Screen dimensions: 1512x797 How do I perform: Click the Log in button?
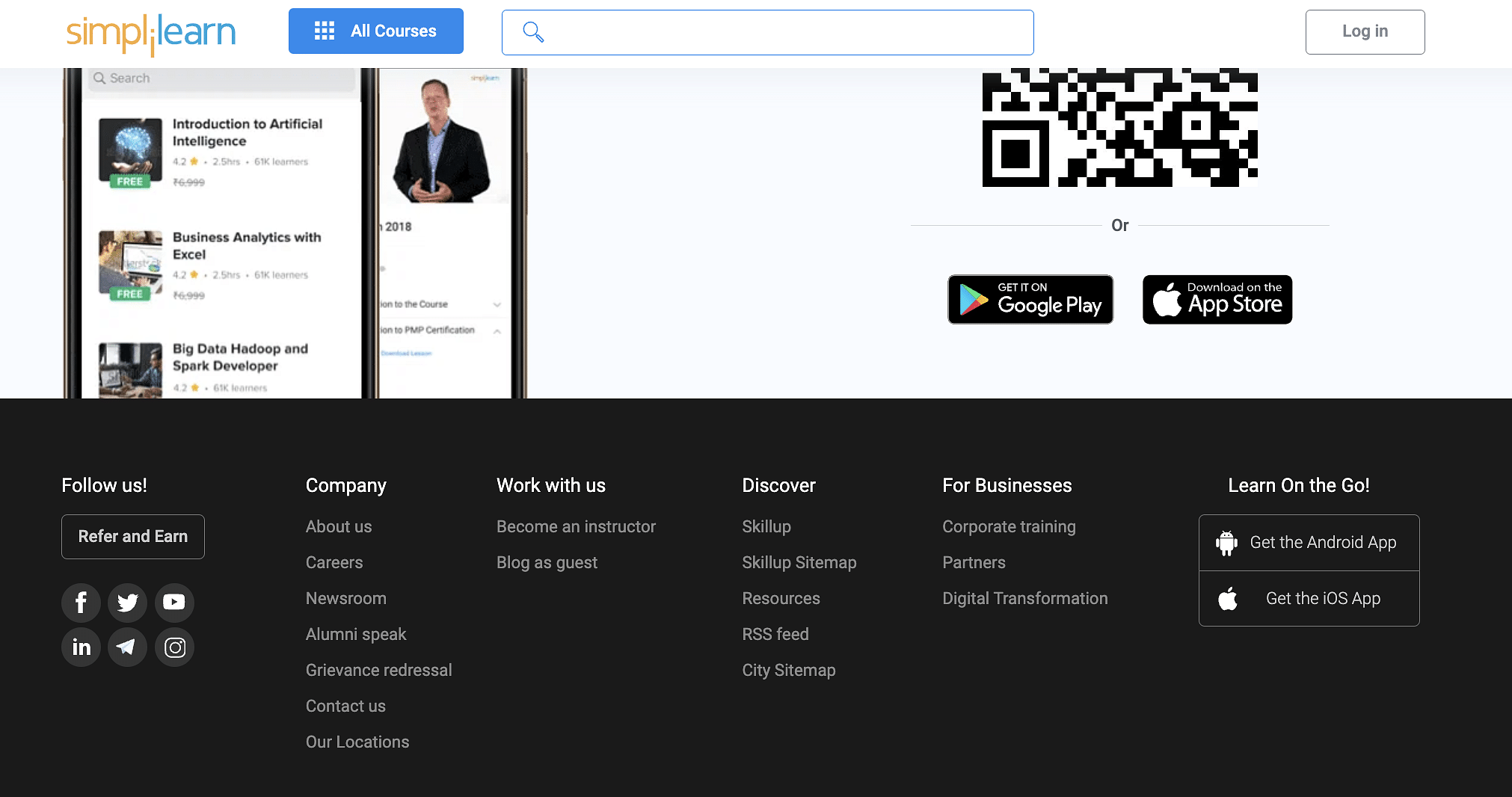(x=1365, y=31)
